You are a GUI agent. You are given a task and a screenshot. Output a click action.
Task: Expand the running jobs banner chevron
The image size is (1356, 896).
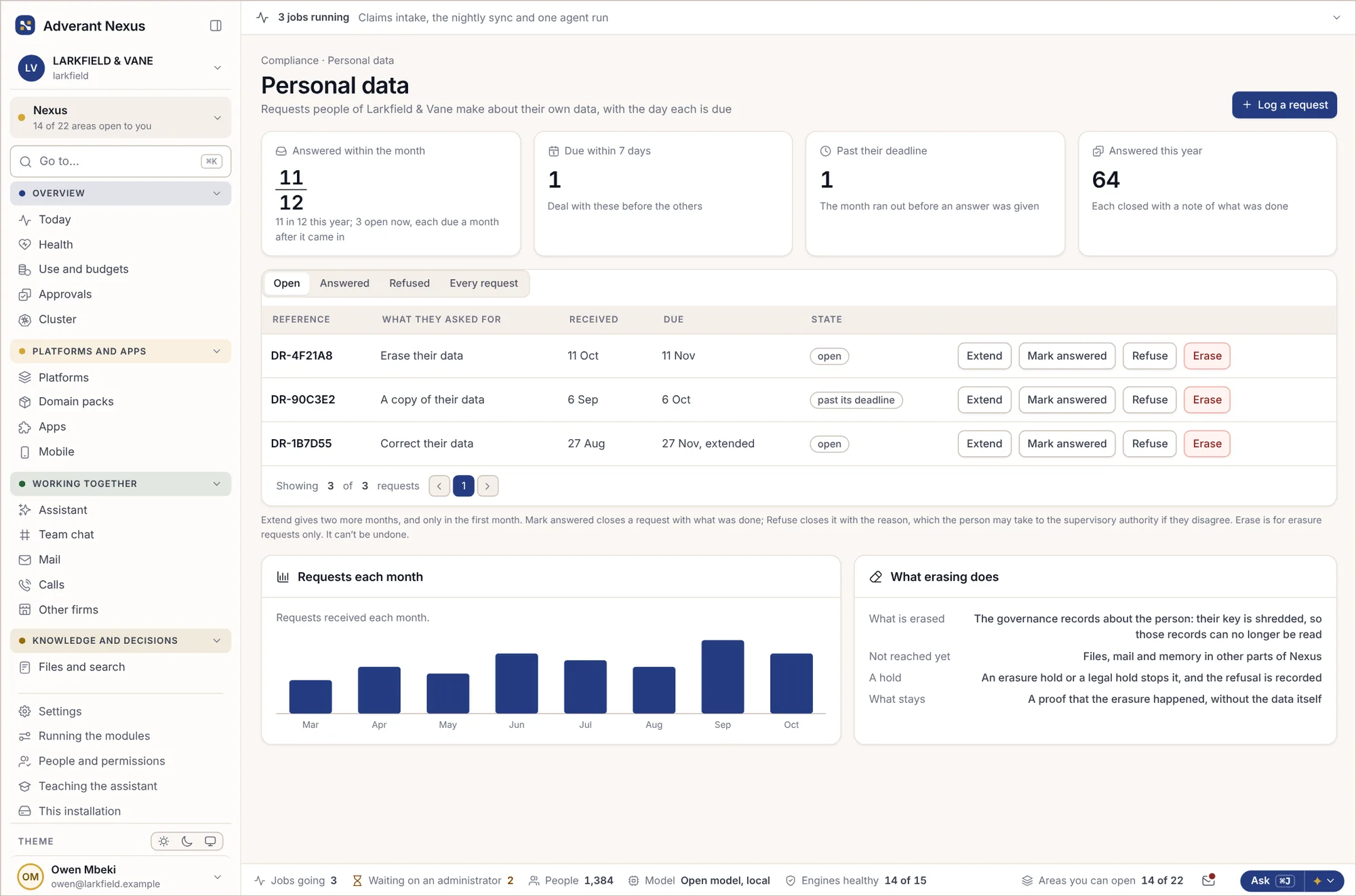click(x=1336, y=18)
